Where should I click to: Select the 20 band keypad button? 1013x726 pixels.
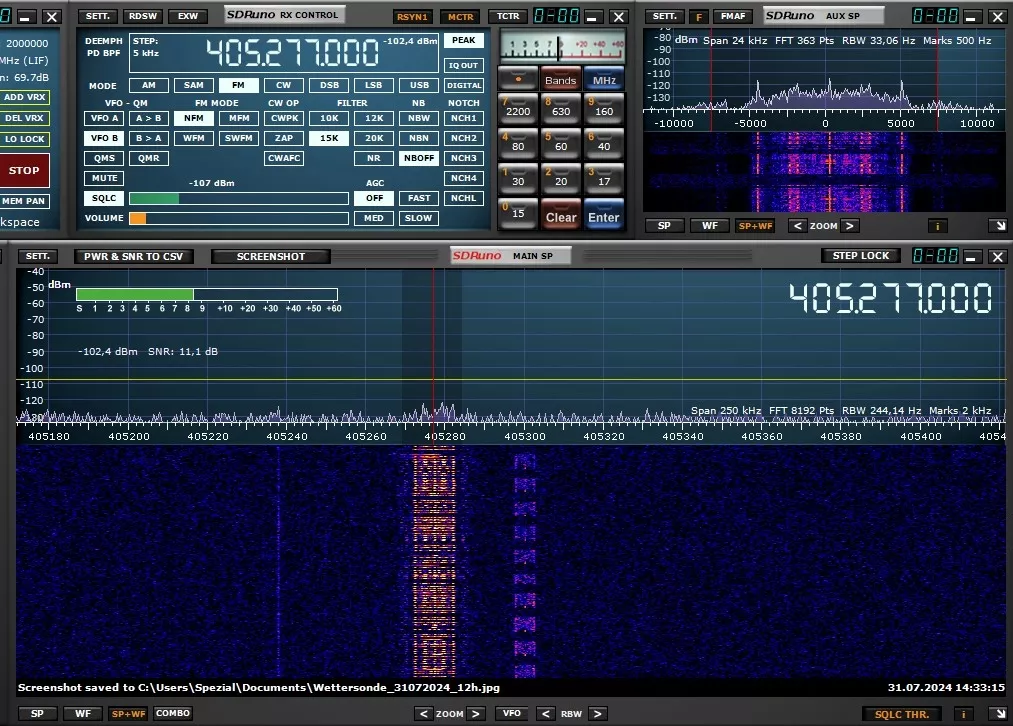[x=561, y=180]
